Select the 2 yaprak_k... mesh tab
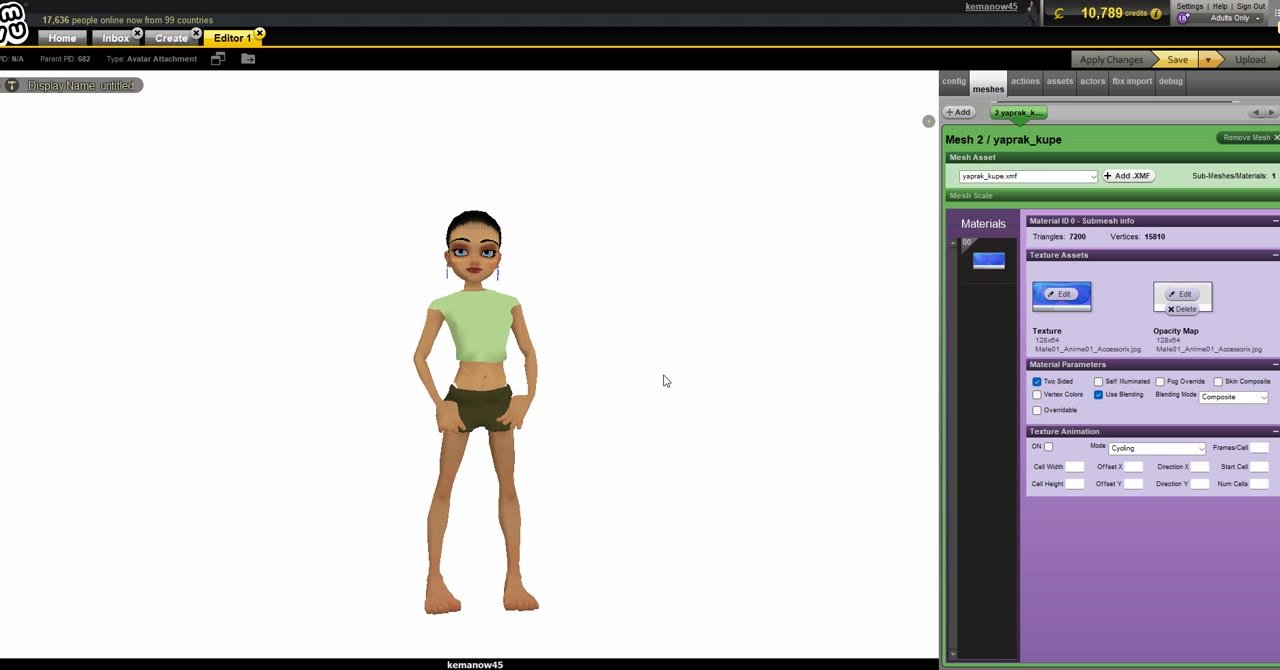The image size is (1280, 670). click(x=1018, y=113)
